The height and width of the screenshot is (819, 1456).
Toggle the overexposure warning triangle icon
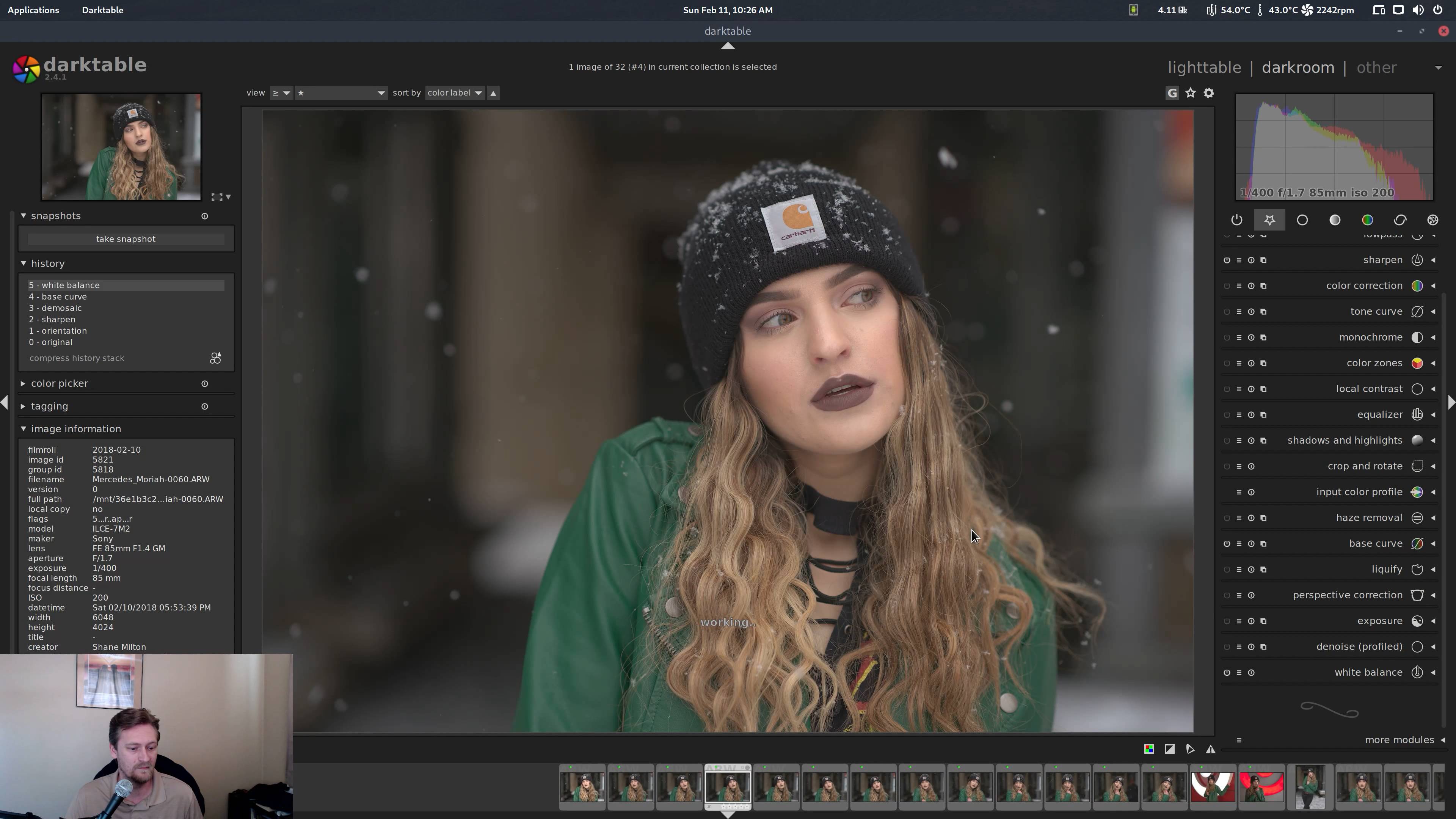point(1210,749)
